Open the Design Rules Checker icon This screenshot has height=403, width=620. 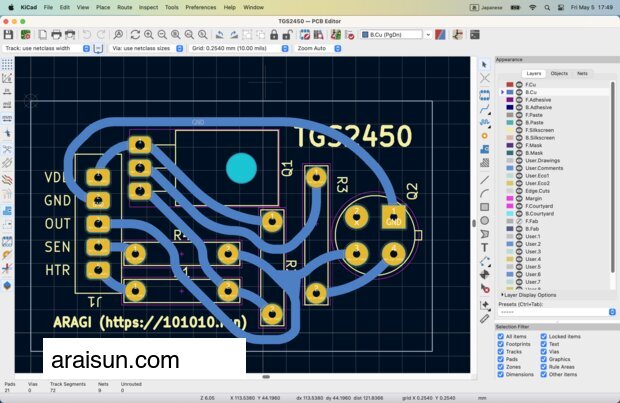point(350,35)
